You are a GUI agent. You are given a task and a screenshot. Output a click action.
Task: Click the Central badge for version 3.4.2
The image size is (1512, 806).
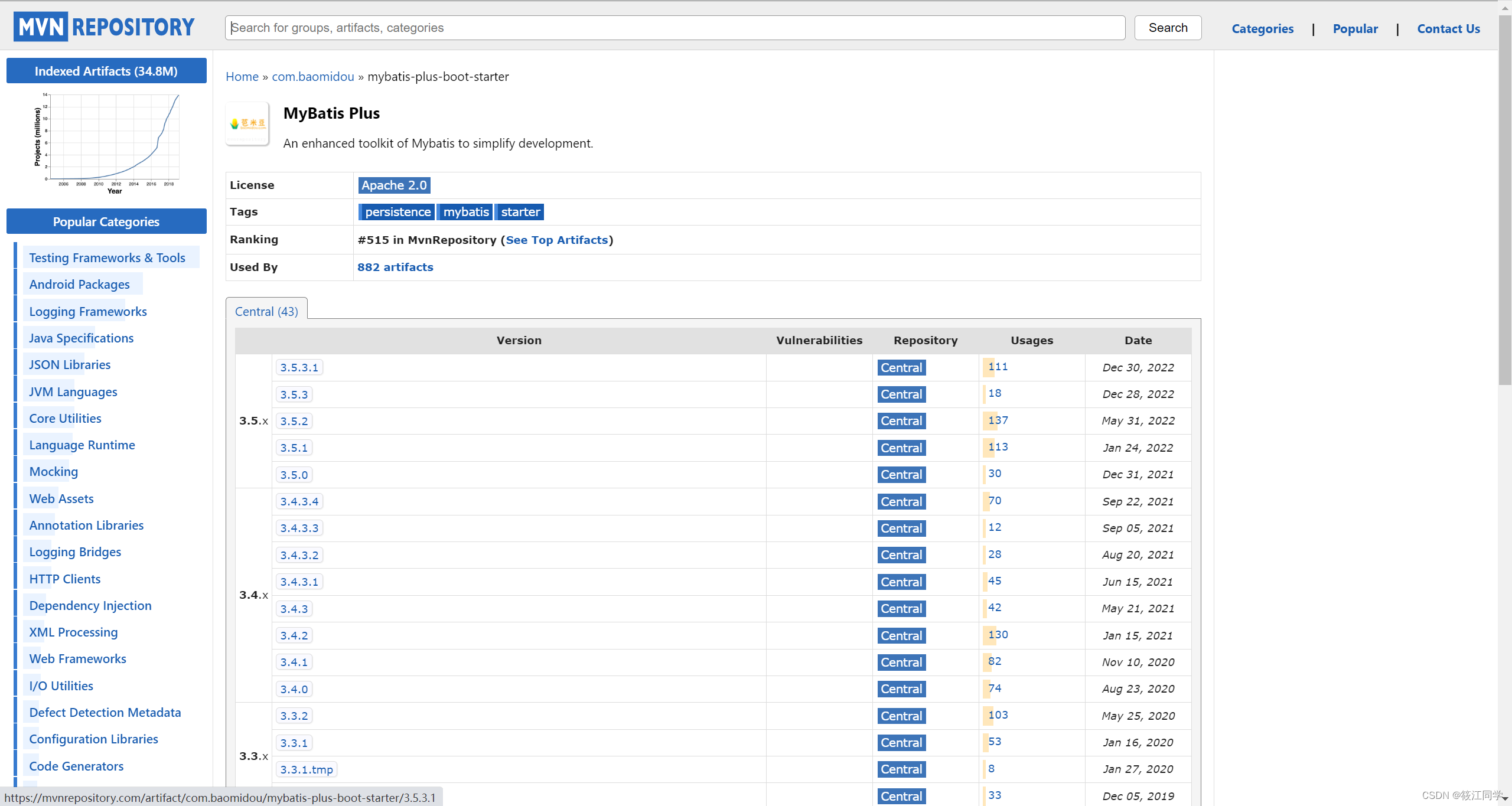pyautogui.click(x=901, y=635)
